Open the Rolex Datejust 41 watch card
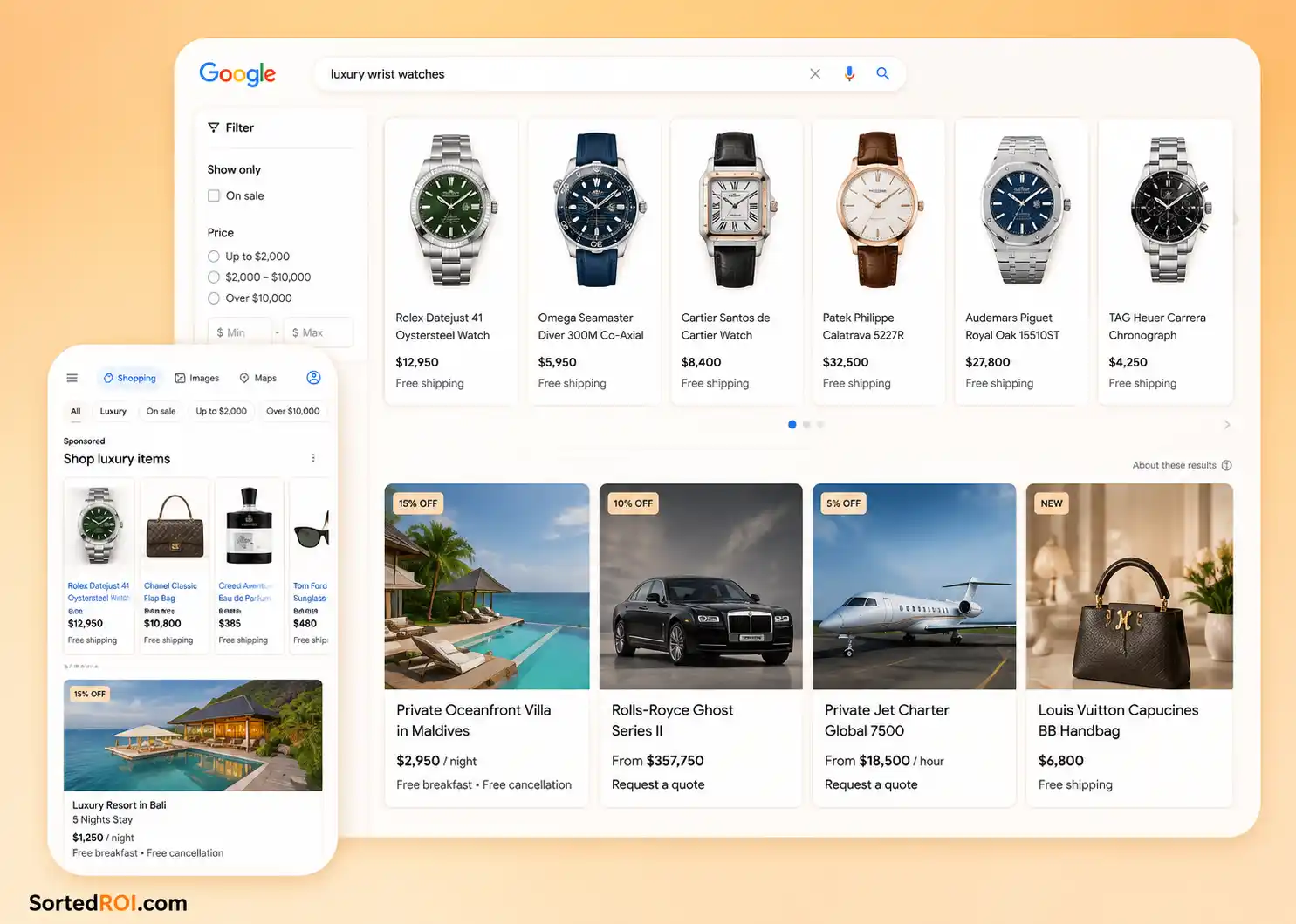The image size is (1296, 924). pyautogui.click(x=451, y=262)
